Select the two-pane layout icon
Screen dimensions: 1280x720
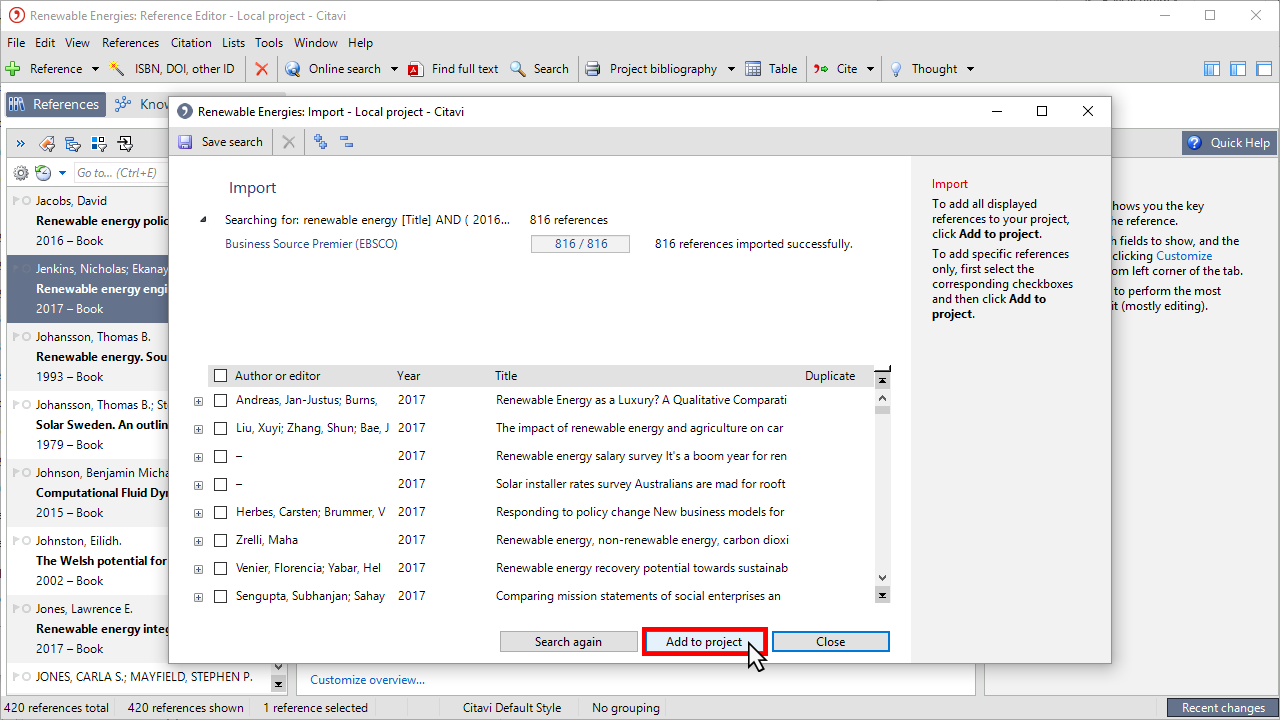(x=1238, y=69)
